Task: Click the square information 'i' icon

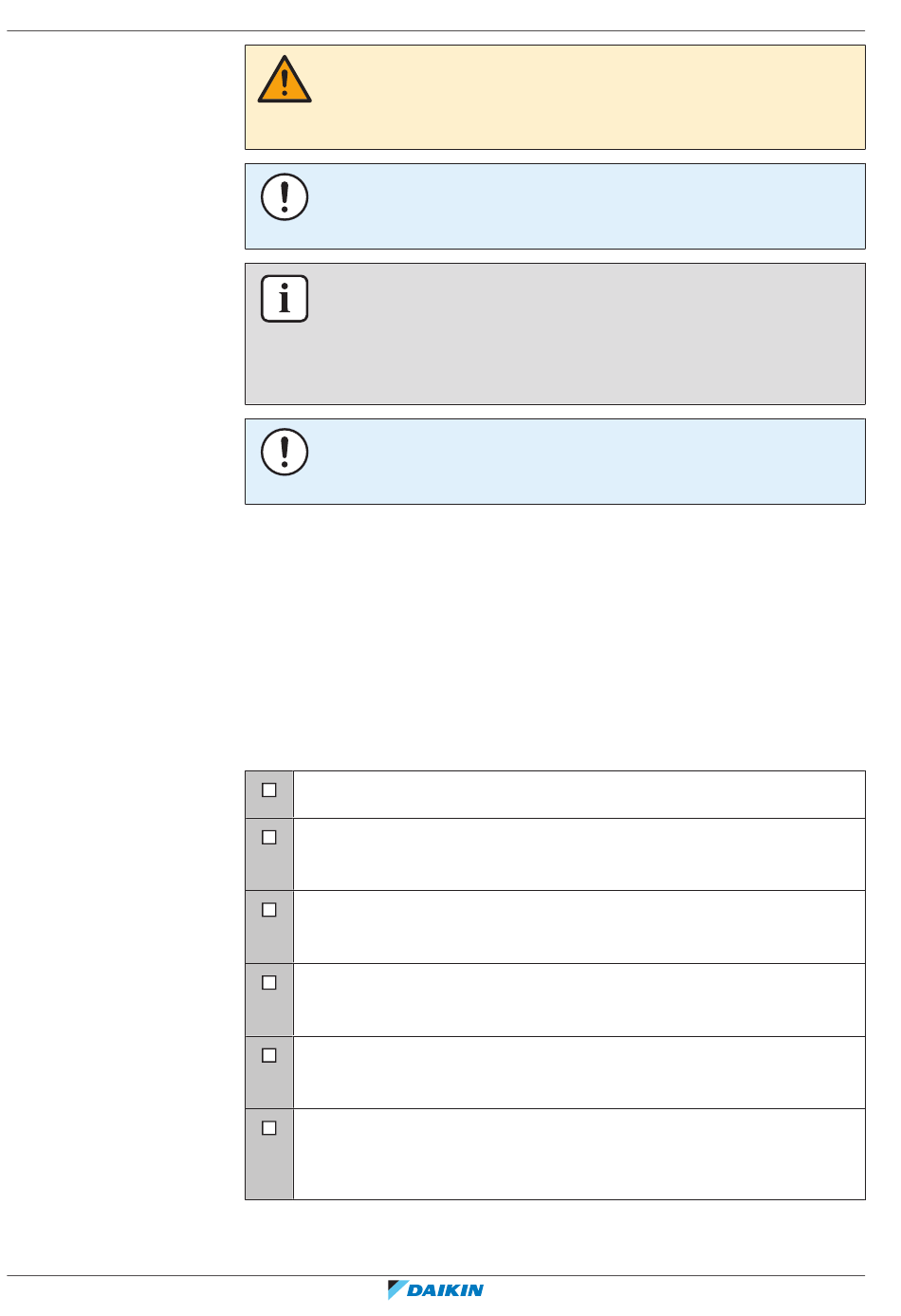Action: (x=285, y=299)
